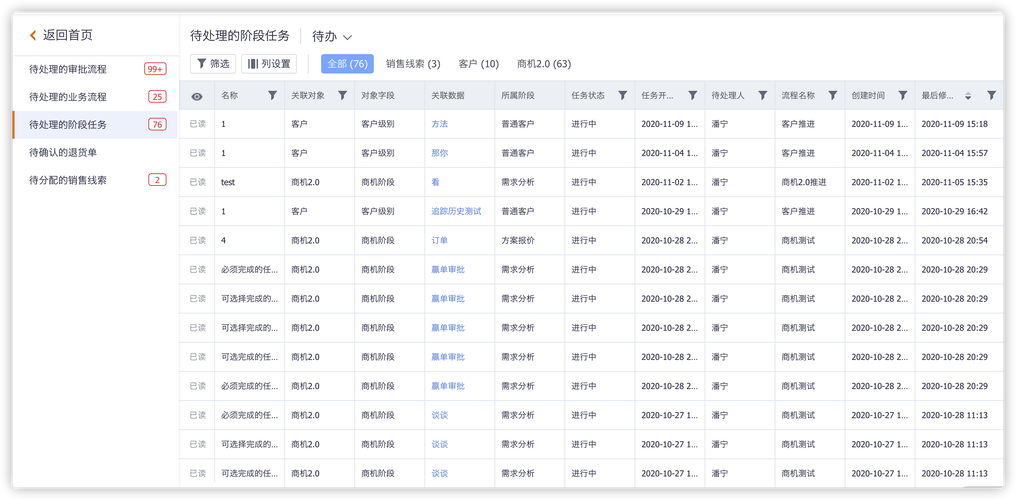Screen dimensions: 1016x500
Task: Open the filter icon on the 流程名称 column
Action: click(833, 95)
